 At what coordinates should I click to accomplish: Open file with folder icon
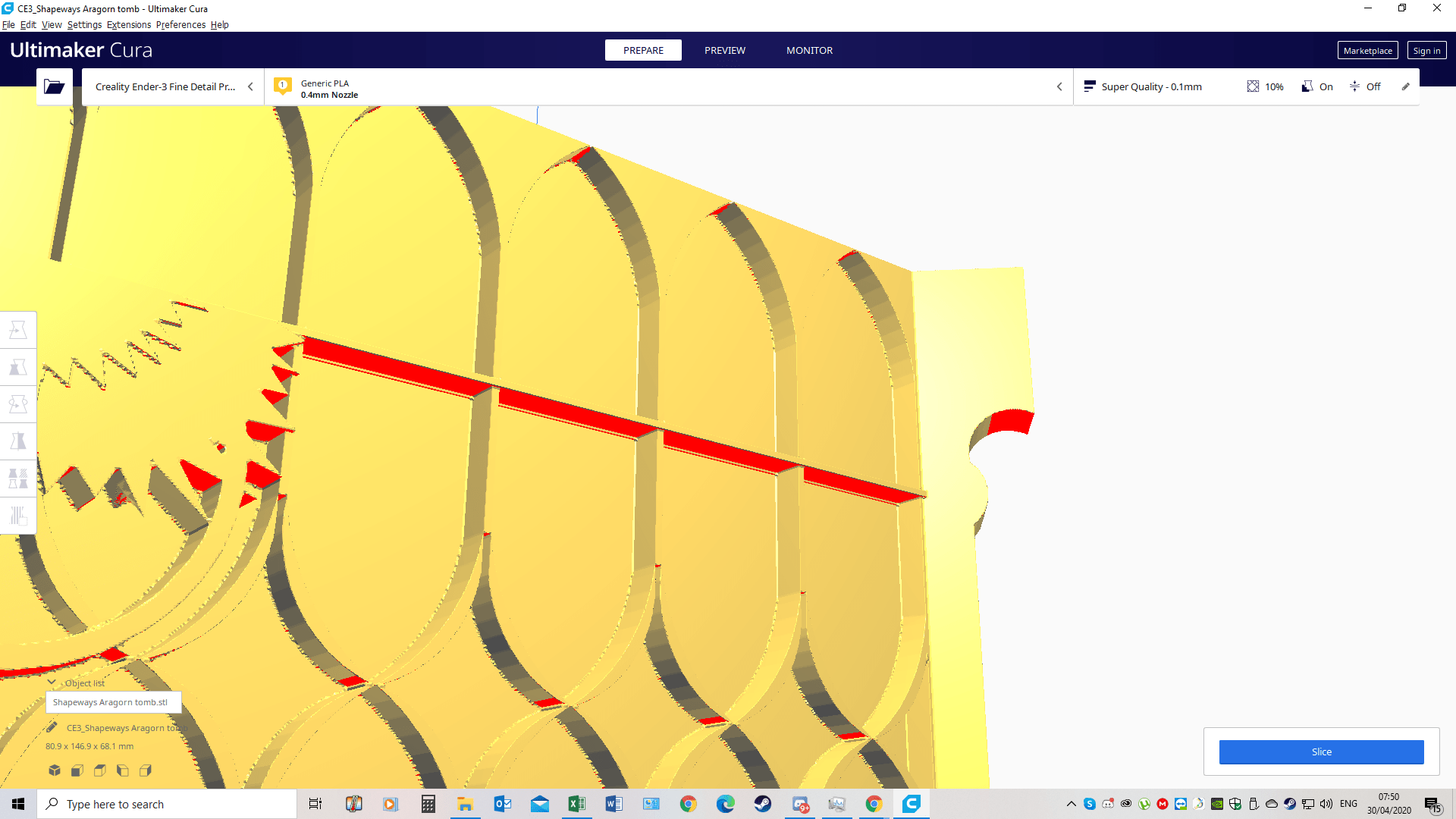(54, 86)
